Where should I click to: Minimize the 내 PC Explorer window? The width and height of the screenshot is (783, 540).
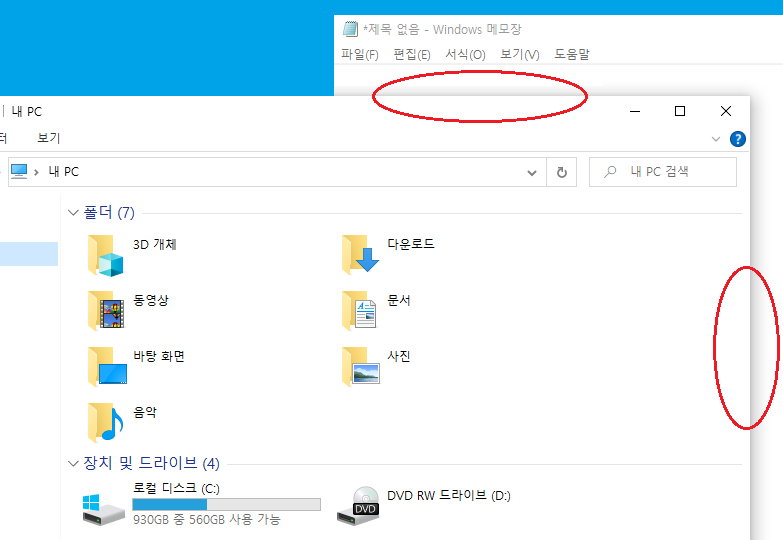click(635, 111)
